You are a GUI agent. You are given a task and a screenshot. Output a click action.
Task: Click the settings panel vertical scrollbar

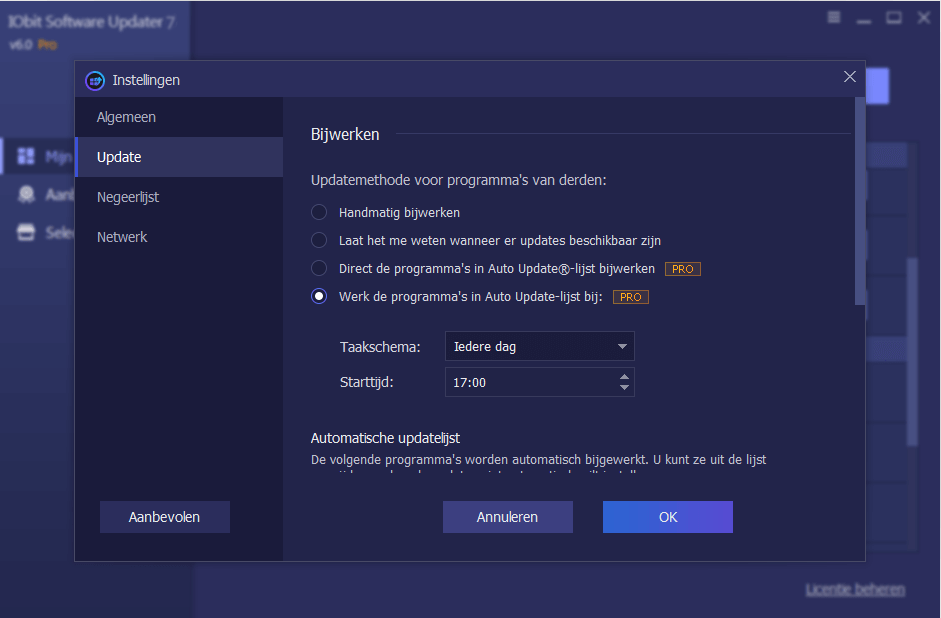click(x=859, y=200)
